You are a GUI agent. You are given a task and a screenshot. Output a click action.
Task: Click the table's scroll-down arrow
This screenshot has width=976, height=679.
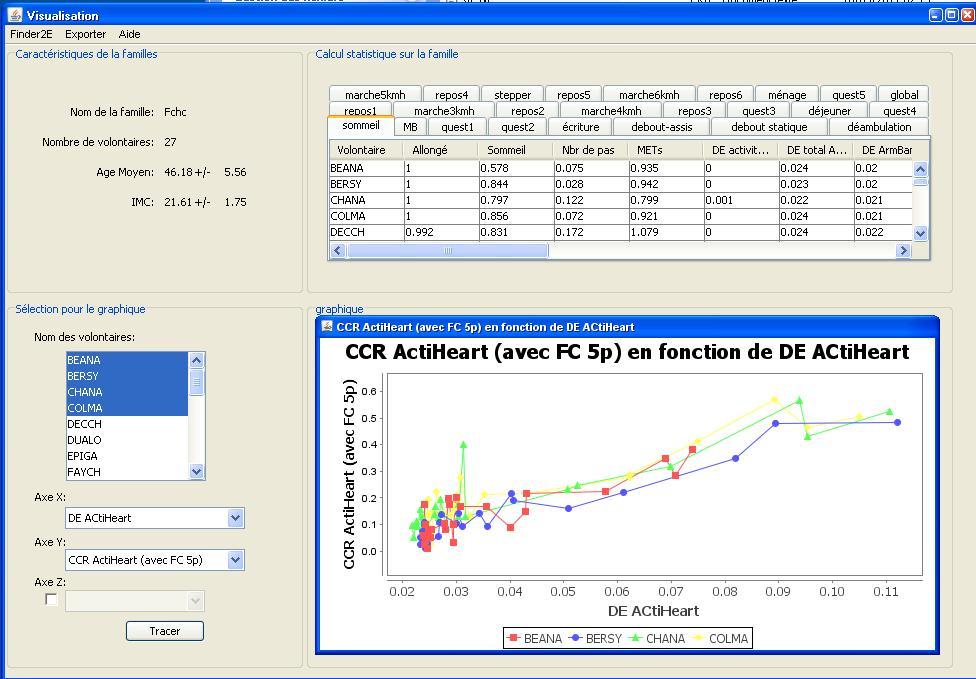point(921,233)
